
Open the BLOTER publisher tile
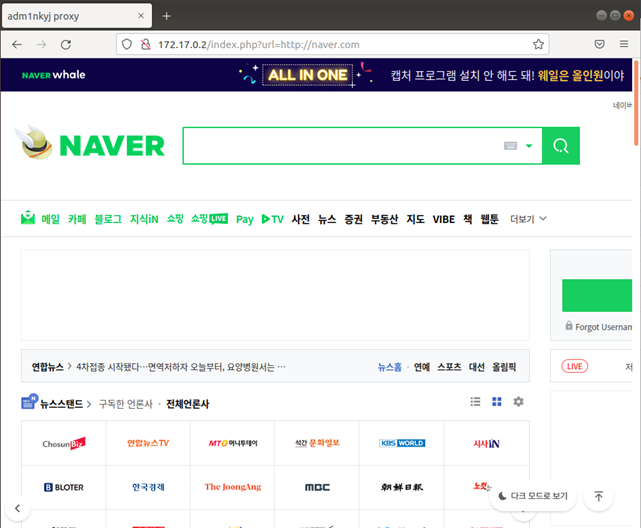coord(64,487)
